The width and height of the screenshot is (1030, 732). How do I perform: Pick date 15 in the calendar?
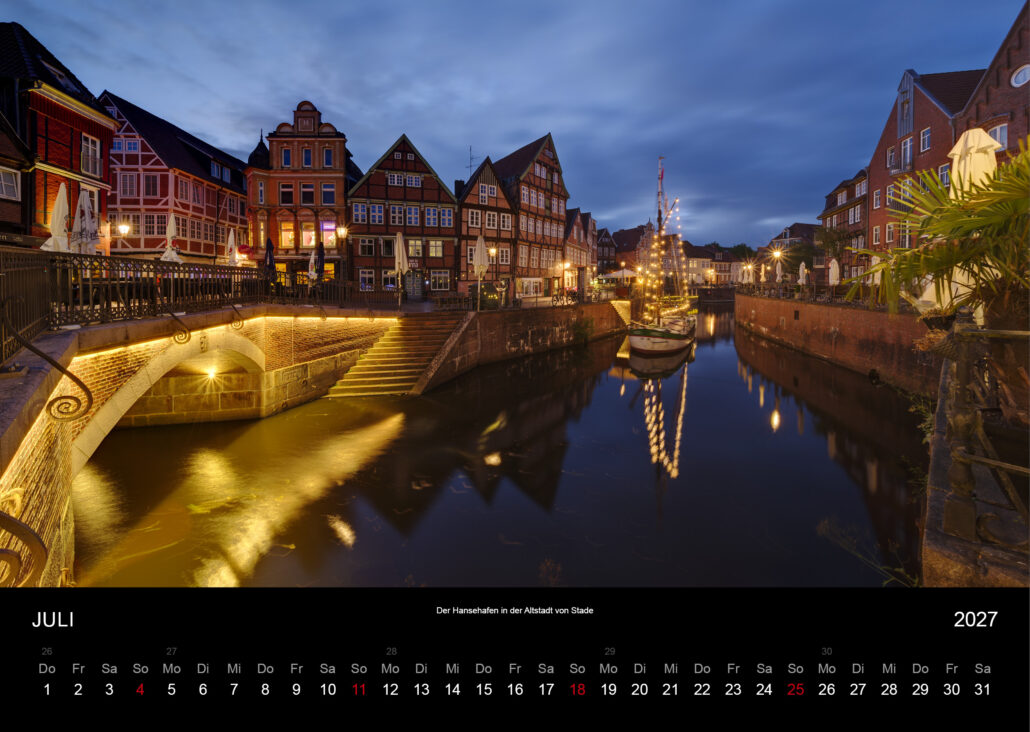(x=483, y=689)
